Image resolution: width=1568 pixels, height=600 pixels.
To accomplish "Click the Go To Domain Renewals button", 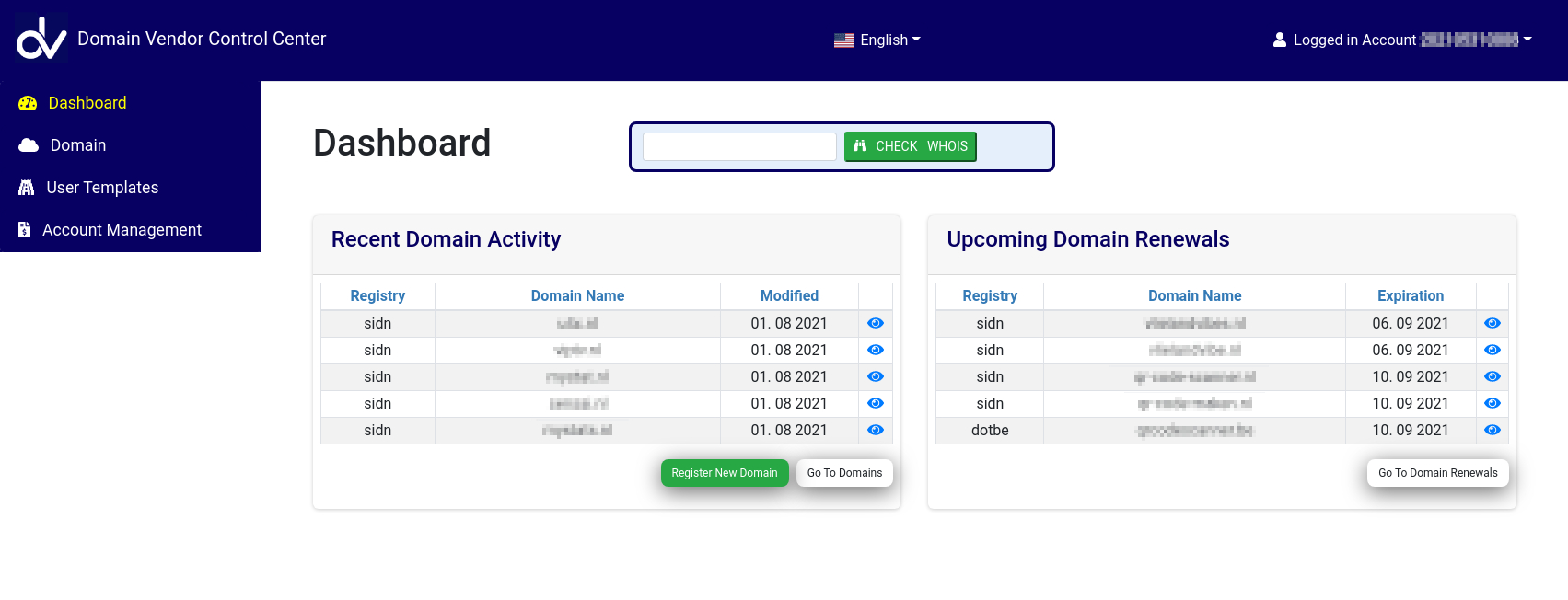I will click(1437, 473).
